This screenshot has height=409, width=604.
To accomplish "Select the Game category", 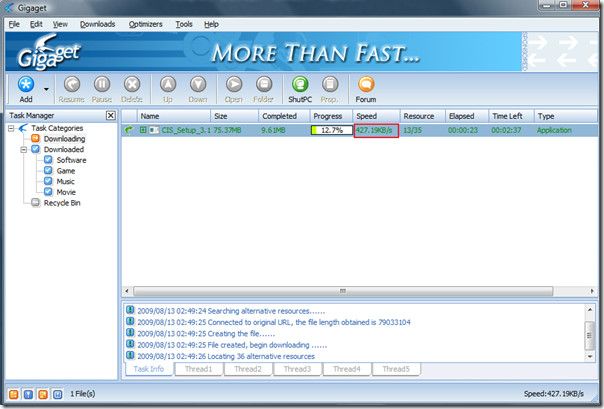I will click(x=66, y=171).
